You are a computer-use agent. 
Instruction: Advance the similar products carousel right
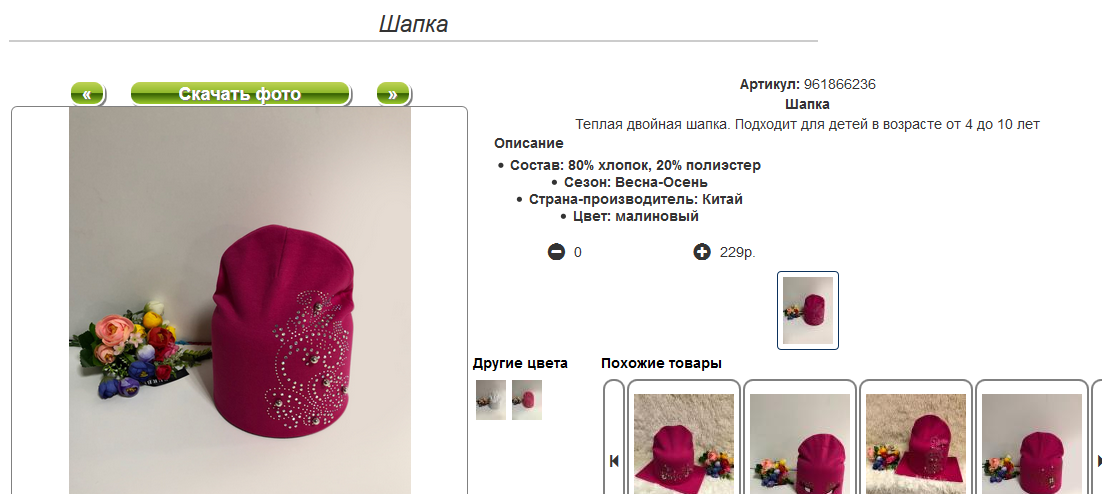point(1098,461)
